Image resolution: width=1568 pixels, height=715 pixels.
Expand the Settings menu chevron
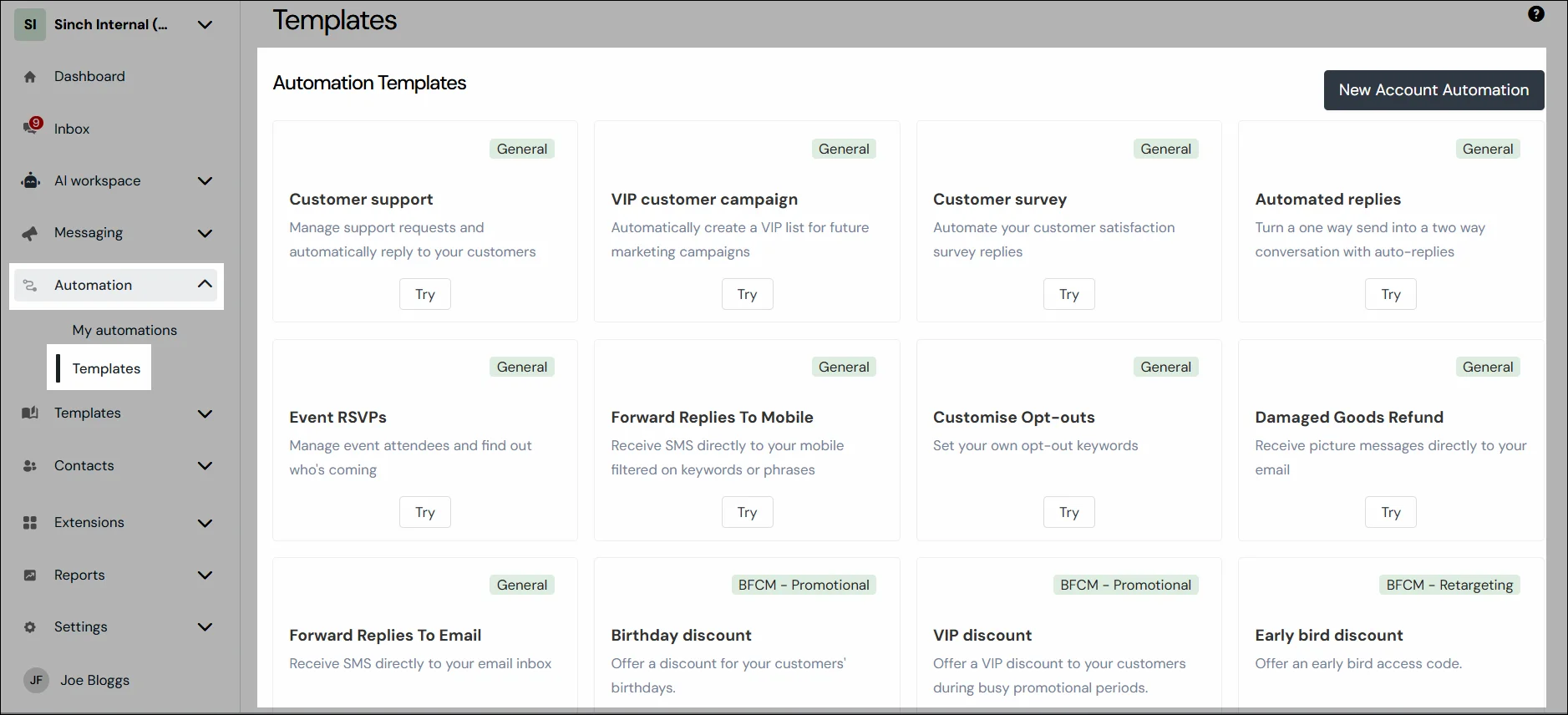205,627
